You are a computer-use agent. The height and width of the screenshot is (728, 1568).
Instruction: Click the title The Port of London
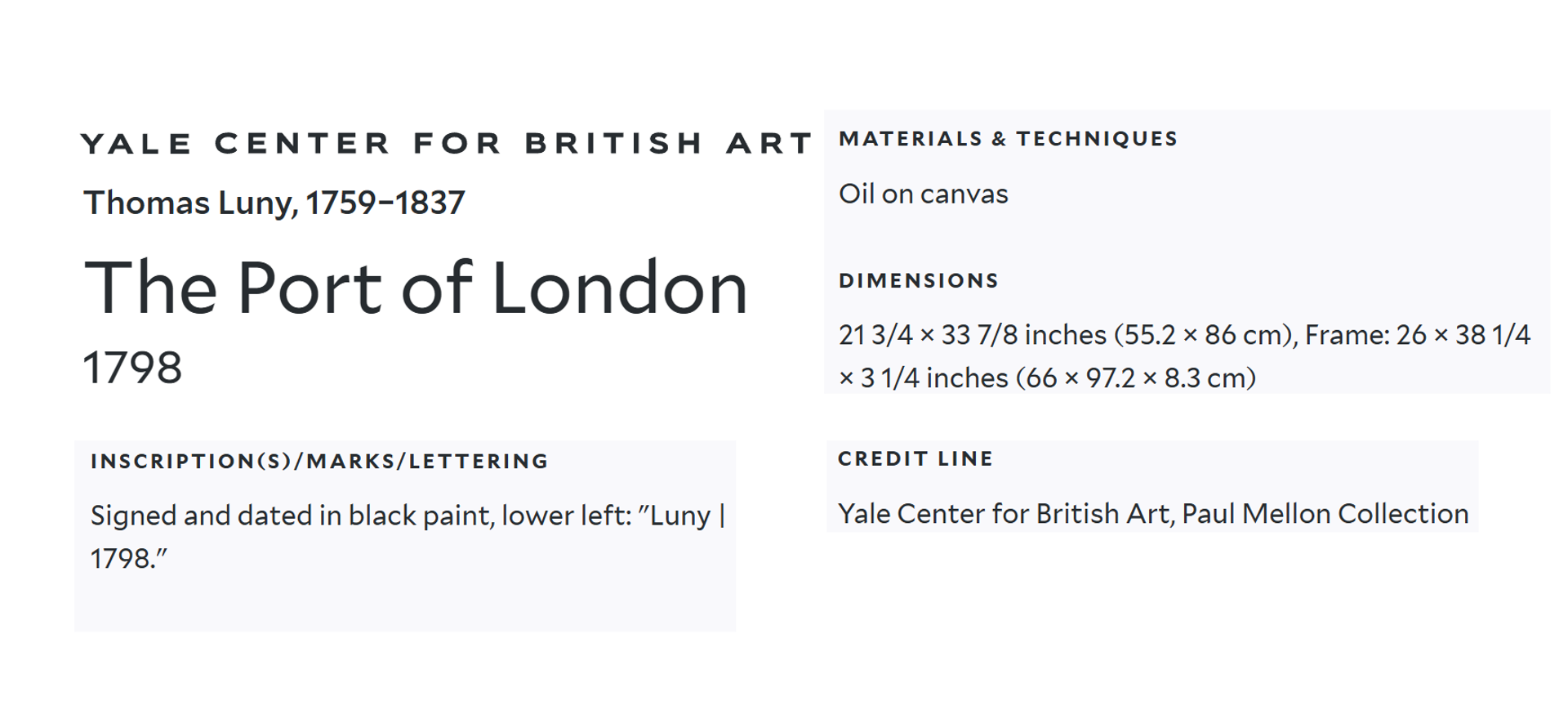(x=416, y=288)
